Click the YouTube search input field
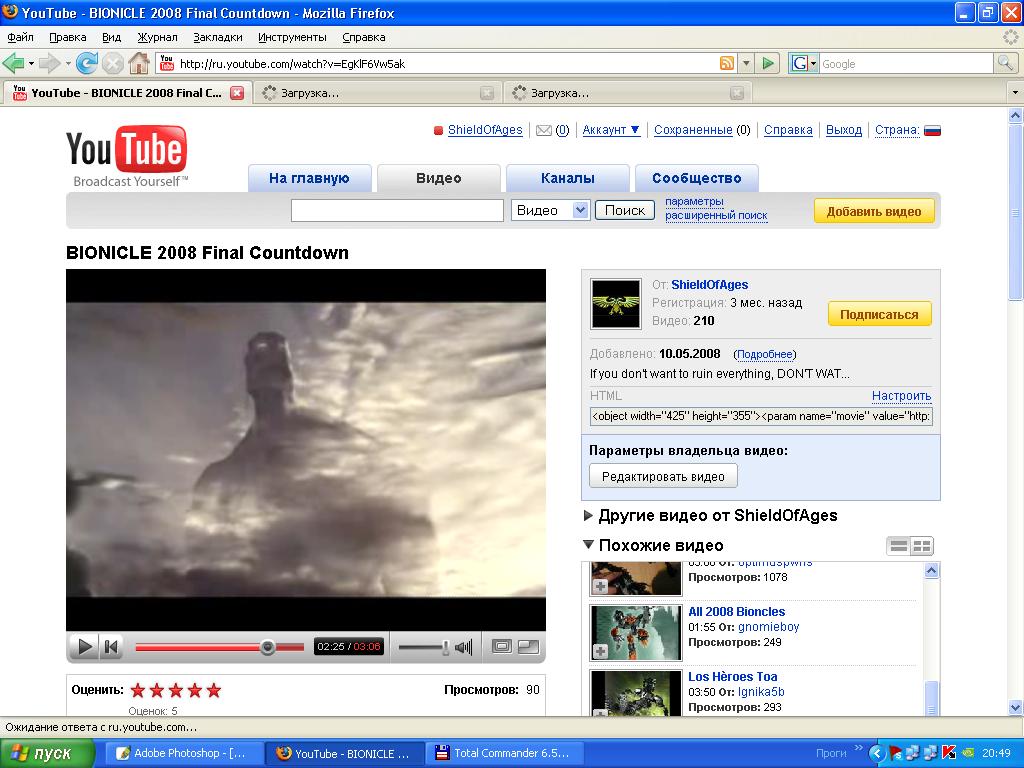Viewport: 1024px width, 768px height. (x=397, y=210)
